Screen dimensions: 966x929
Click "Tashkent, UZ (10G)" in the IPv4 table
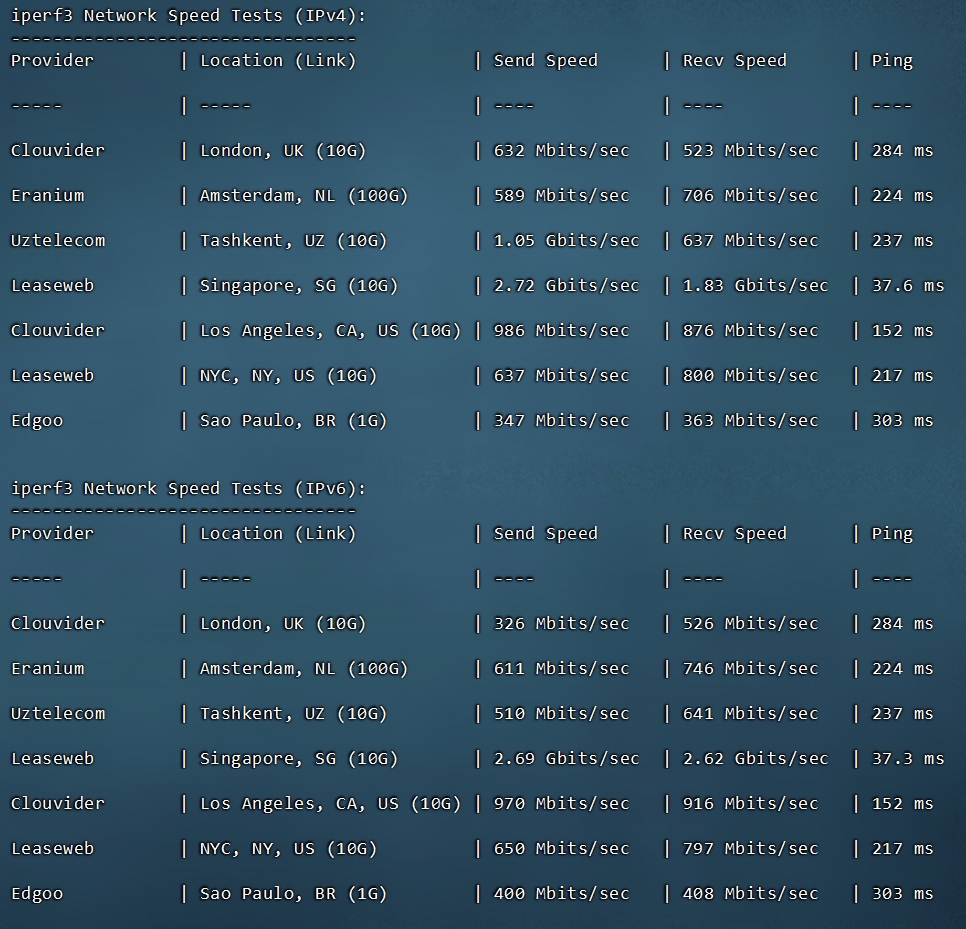(x=293, y=241)
